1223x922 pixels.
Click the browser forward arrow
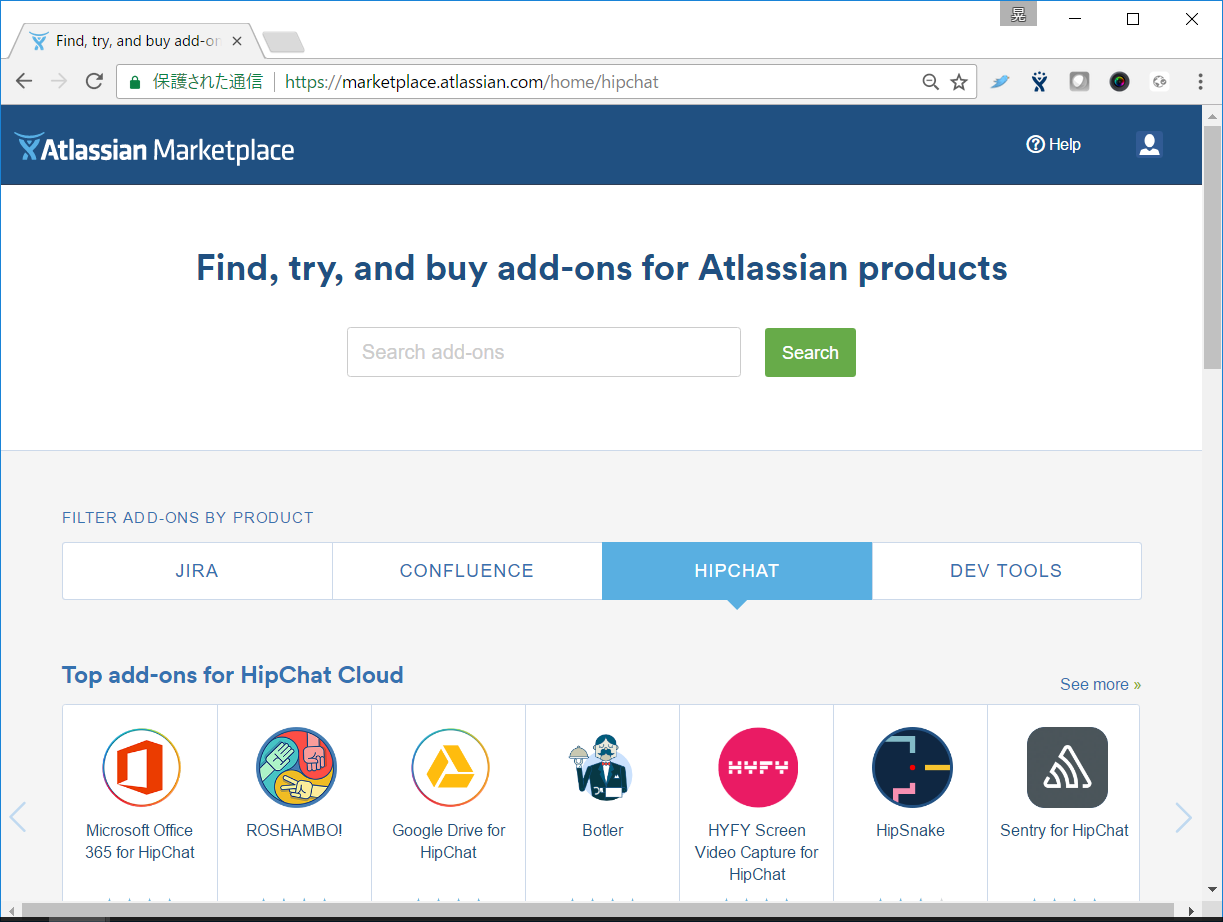point(59,82)
